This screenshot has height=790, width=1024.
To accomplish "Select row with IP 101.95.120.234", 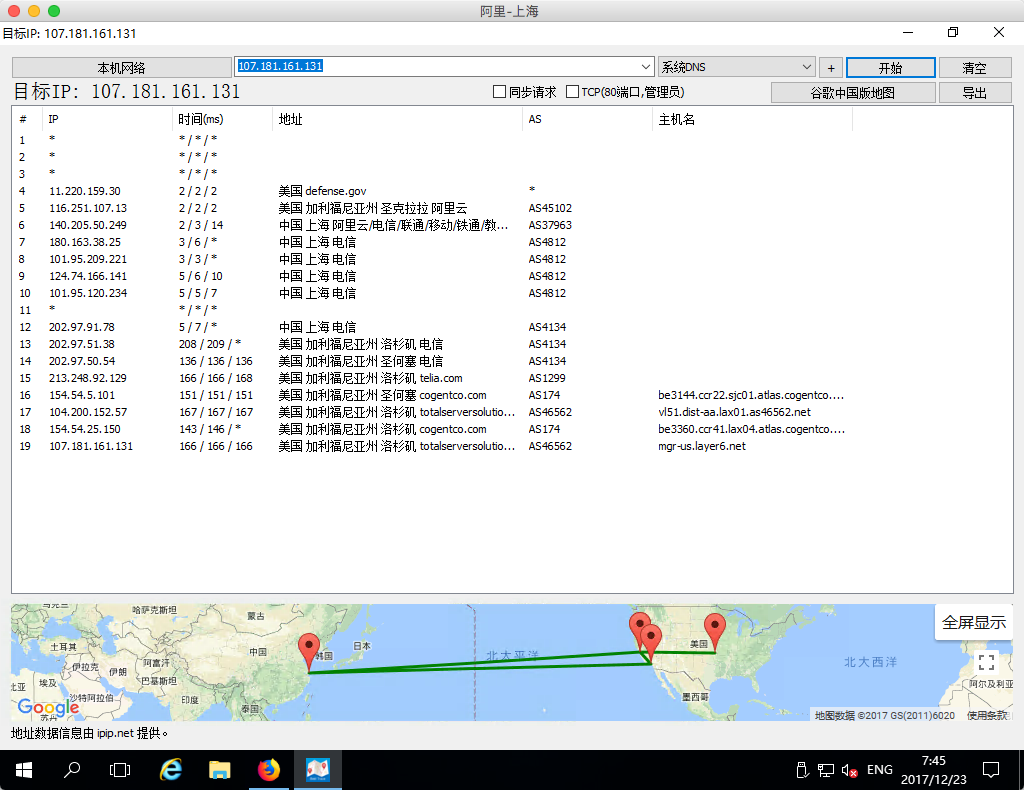I will pyautogui.click(x=512, y=293).
